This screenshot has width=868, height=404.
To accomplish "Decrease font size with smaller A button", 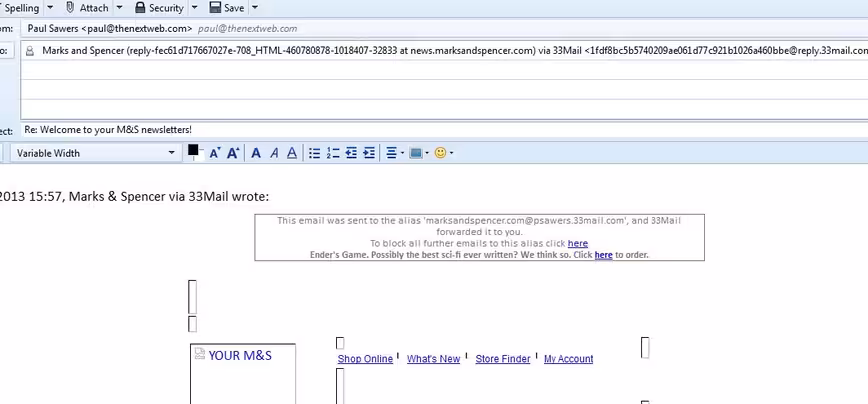I will click(x=215, y=153).
